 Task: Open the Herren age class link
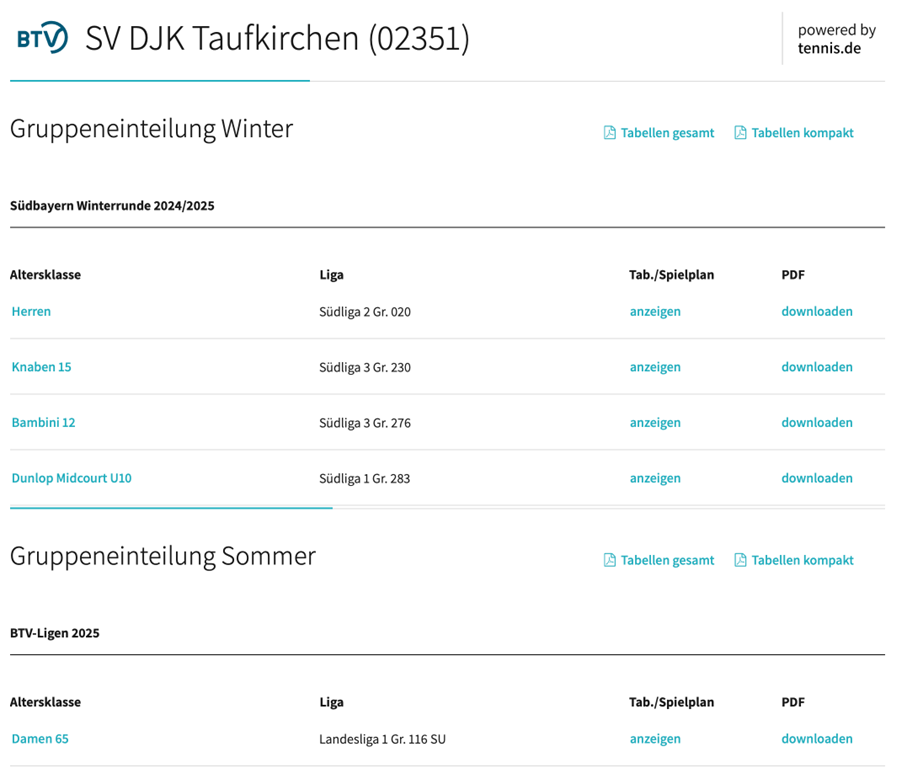click(x=31, y=312)
